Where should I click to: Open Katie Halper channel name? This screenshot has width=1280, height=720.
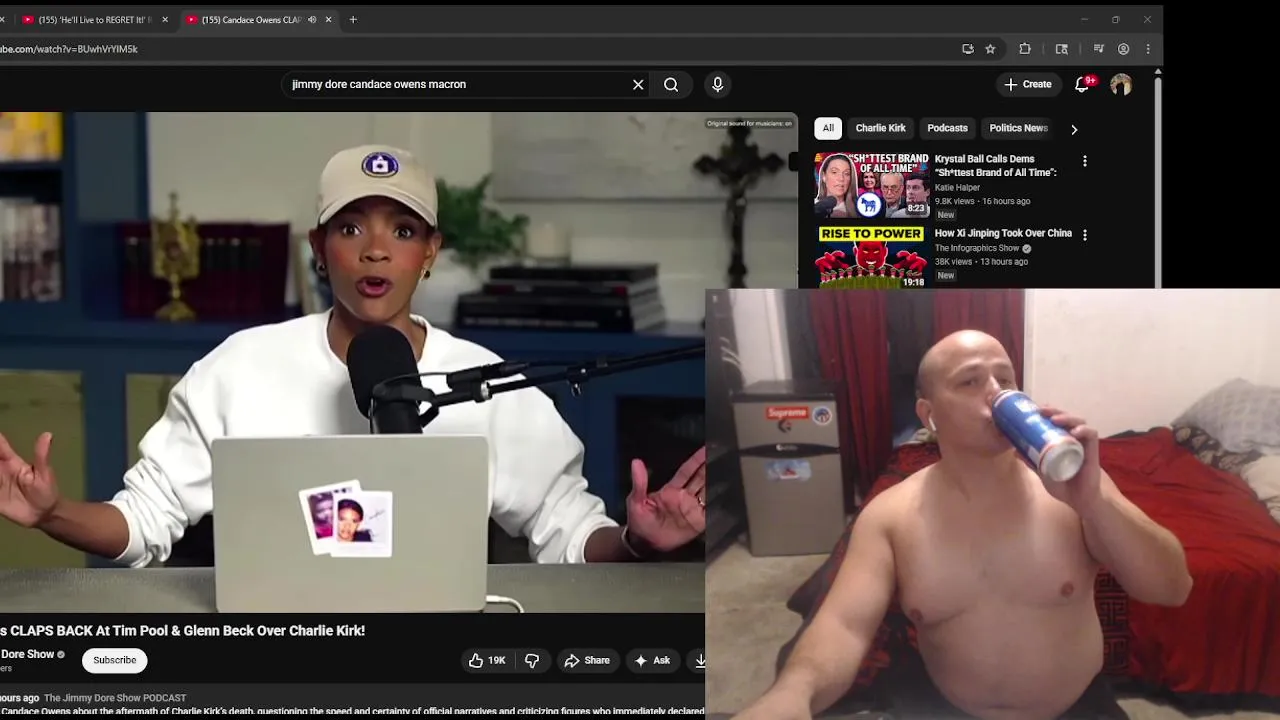coord(957,188)
